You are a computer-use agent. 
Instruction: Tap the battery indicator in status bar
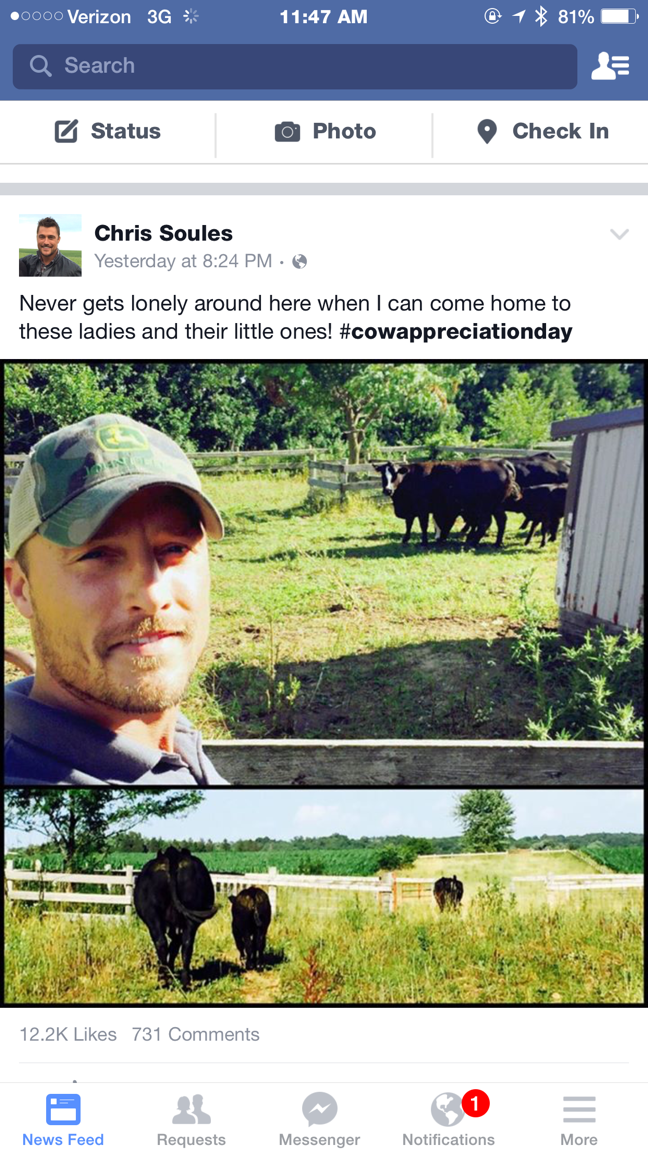click(x=618, y=16)
